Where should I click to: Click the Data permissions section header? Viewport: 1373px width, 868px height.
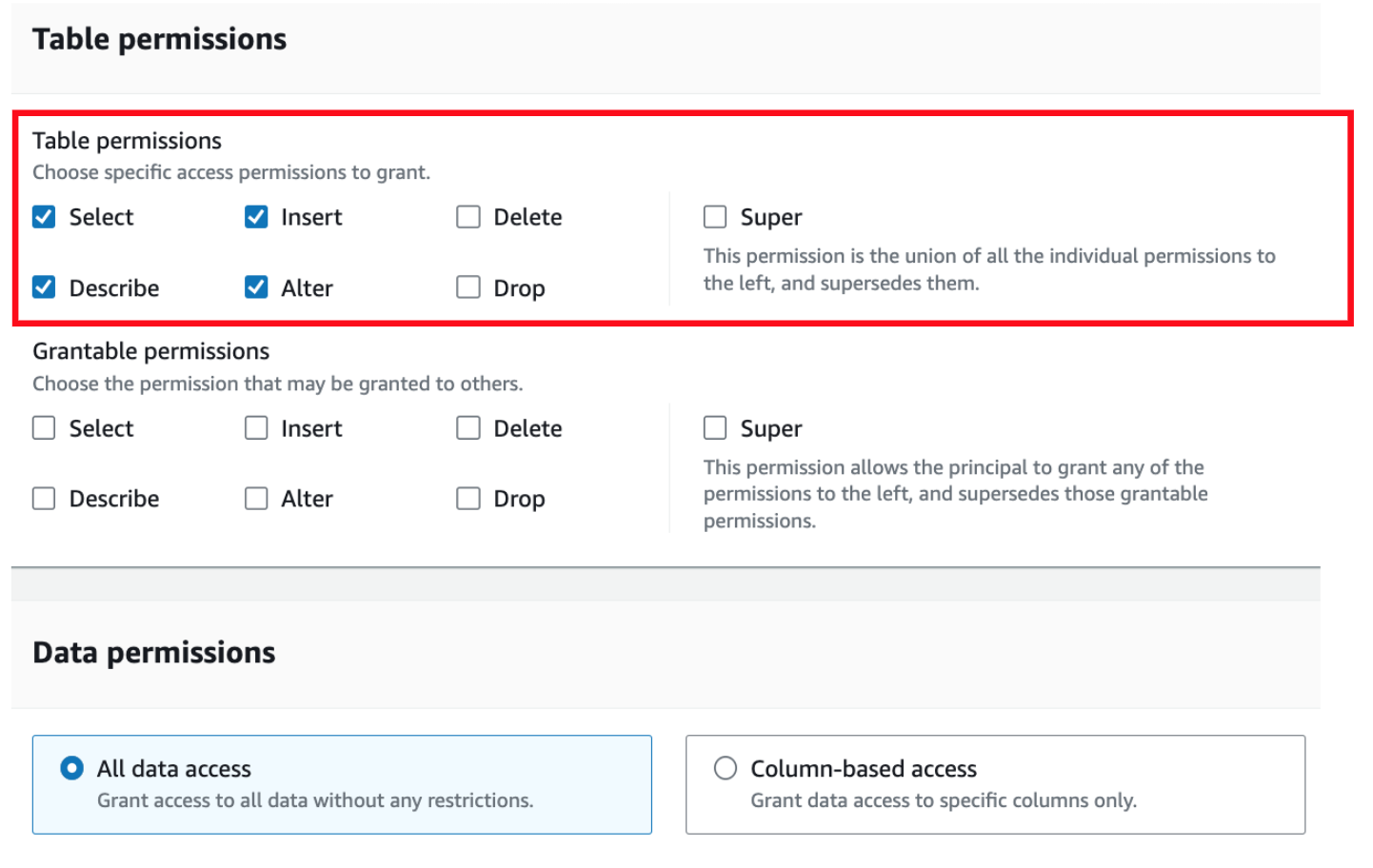tap(153, 652)
